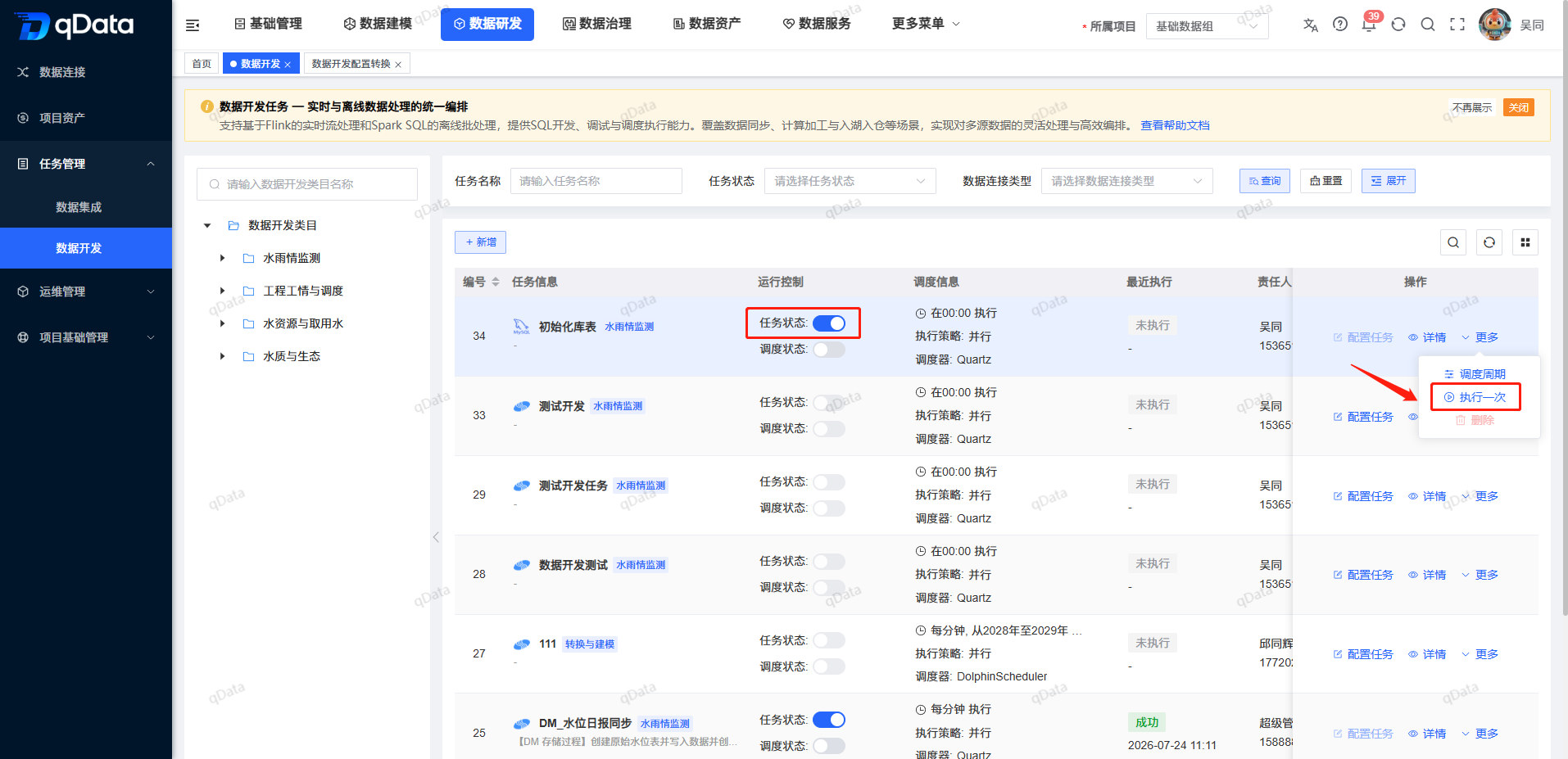Click the MySQL icon of 初始化库表
The height and width of the screenshot is (759, 1568).
[521, 327]
